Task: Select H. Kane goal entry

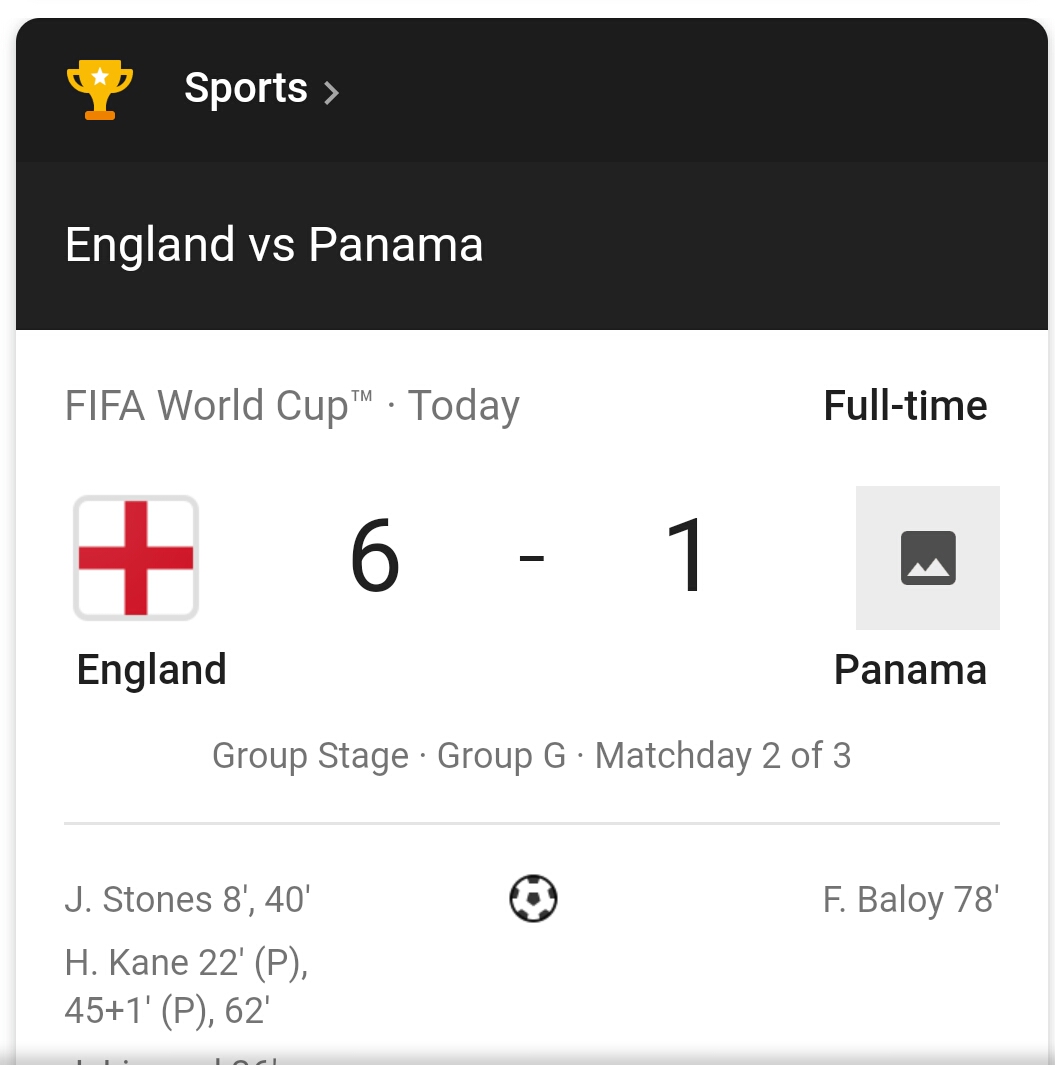Action: (x=186, y=986)
